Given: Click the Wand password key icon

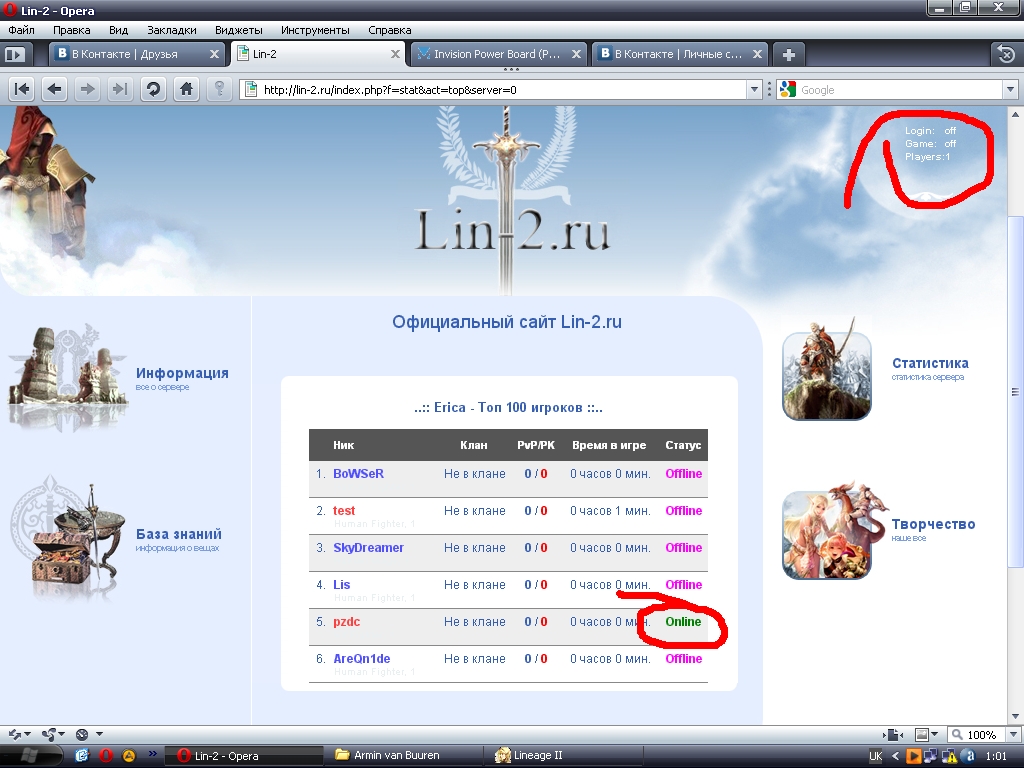Looking at the screenshot, I should 219,89.
